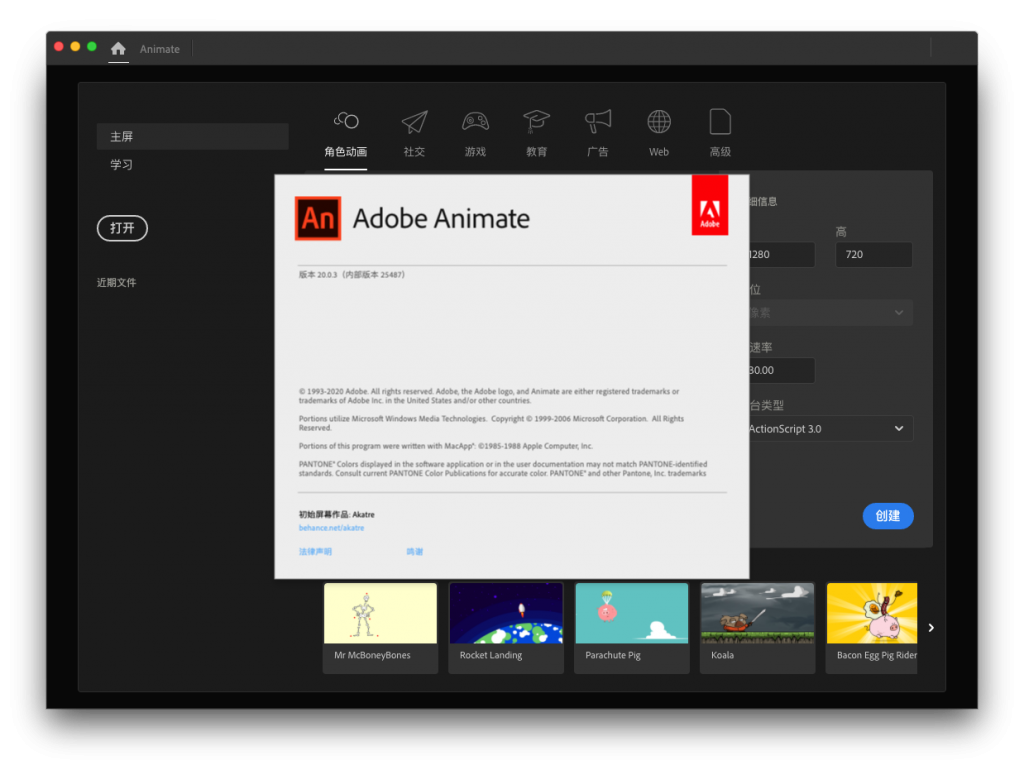Maximize window with green button
1024x770 pixels.
click(x=92, y=46)
